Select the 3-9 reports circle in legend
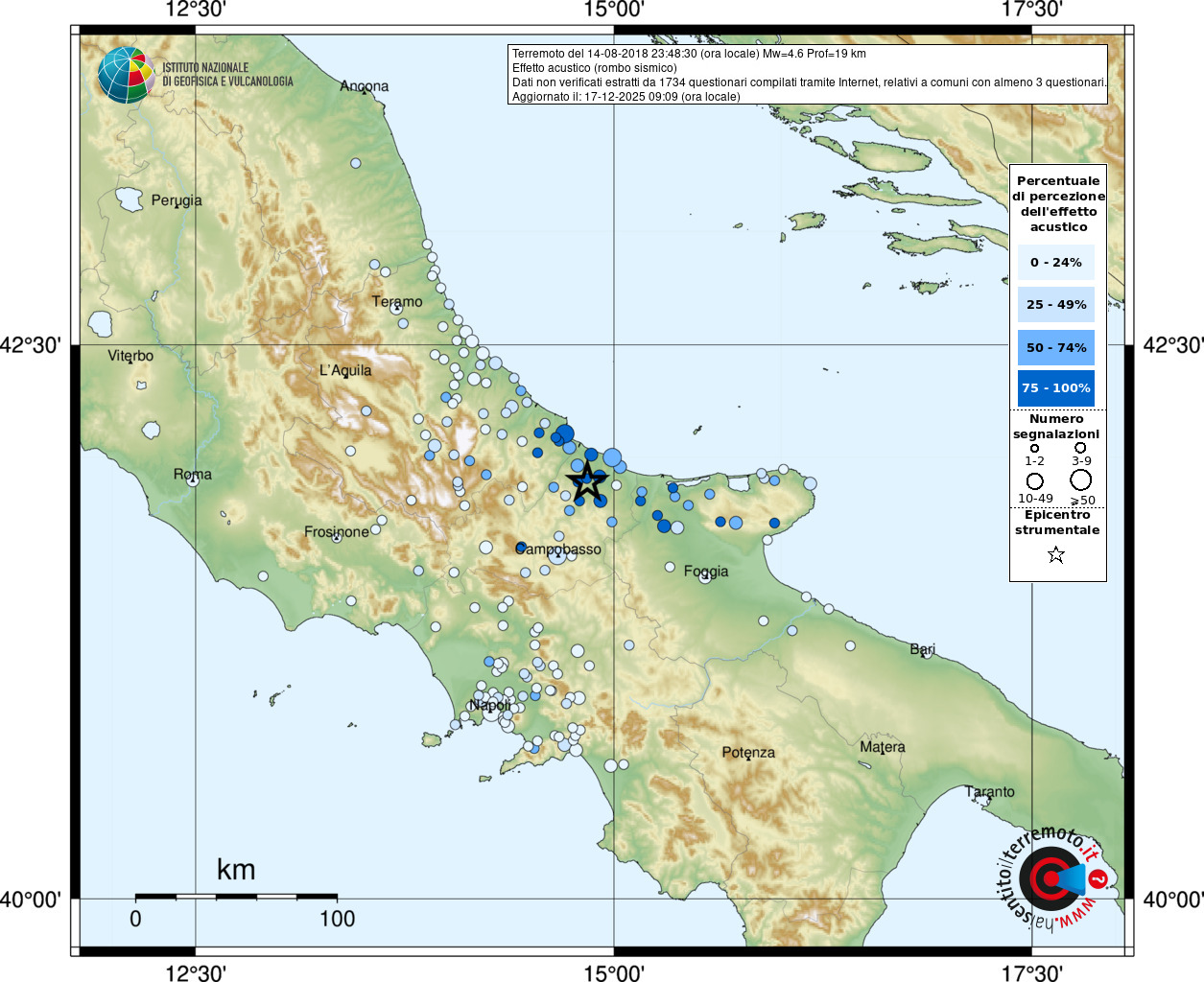Image resolution: width=1204 pixels, height=982 pixels. 1080,448
